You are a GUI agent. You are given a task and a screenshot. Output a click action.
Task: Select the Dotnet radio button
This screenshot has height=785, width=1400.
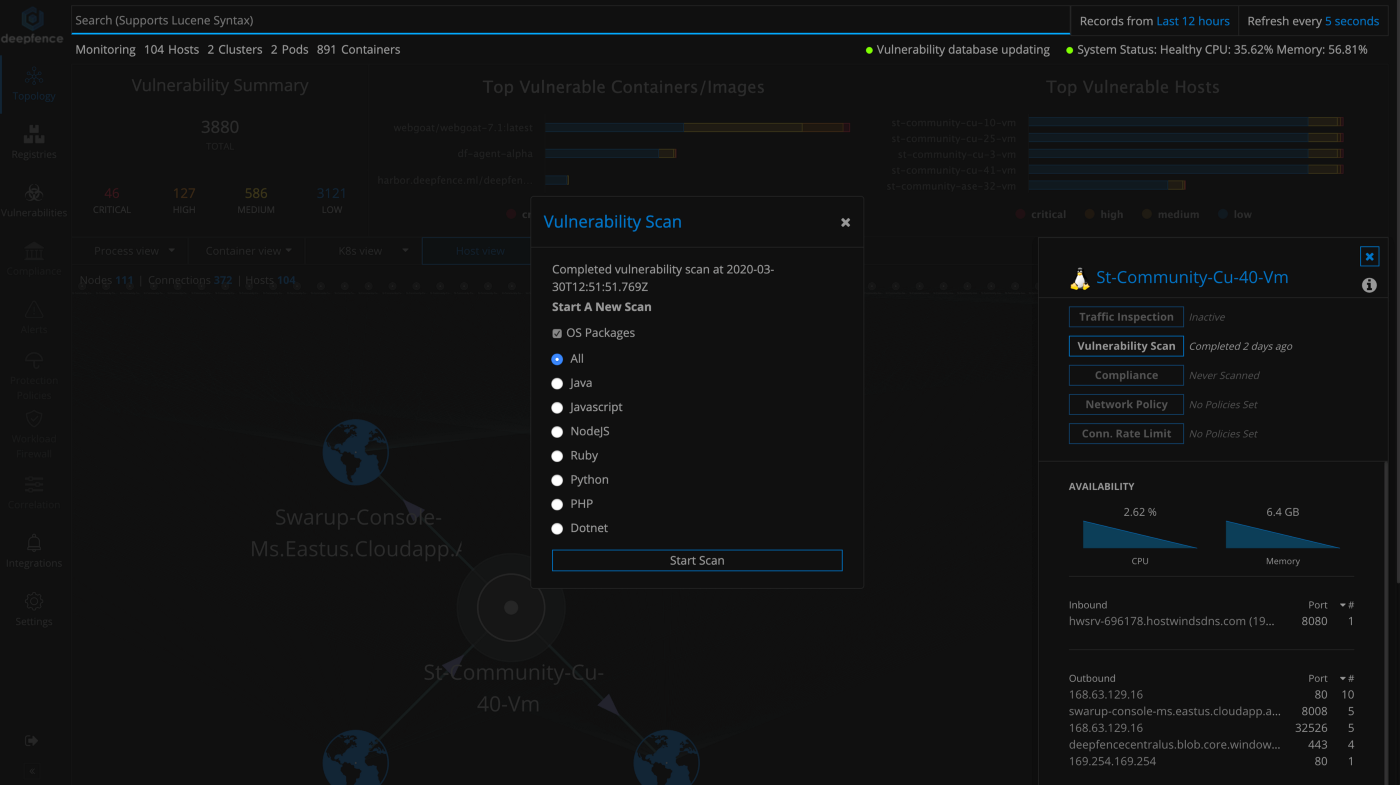557,529
